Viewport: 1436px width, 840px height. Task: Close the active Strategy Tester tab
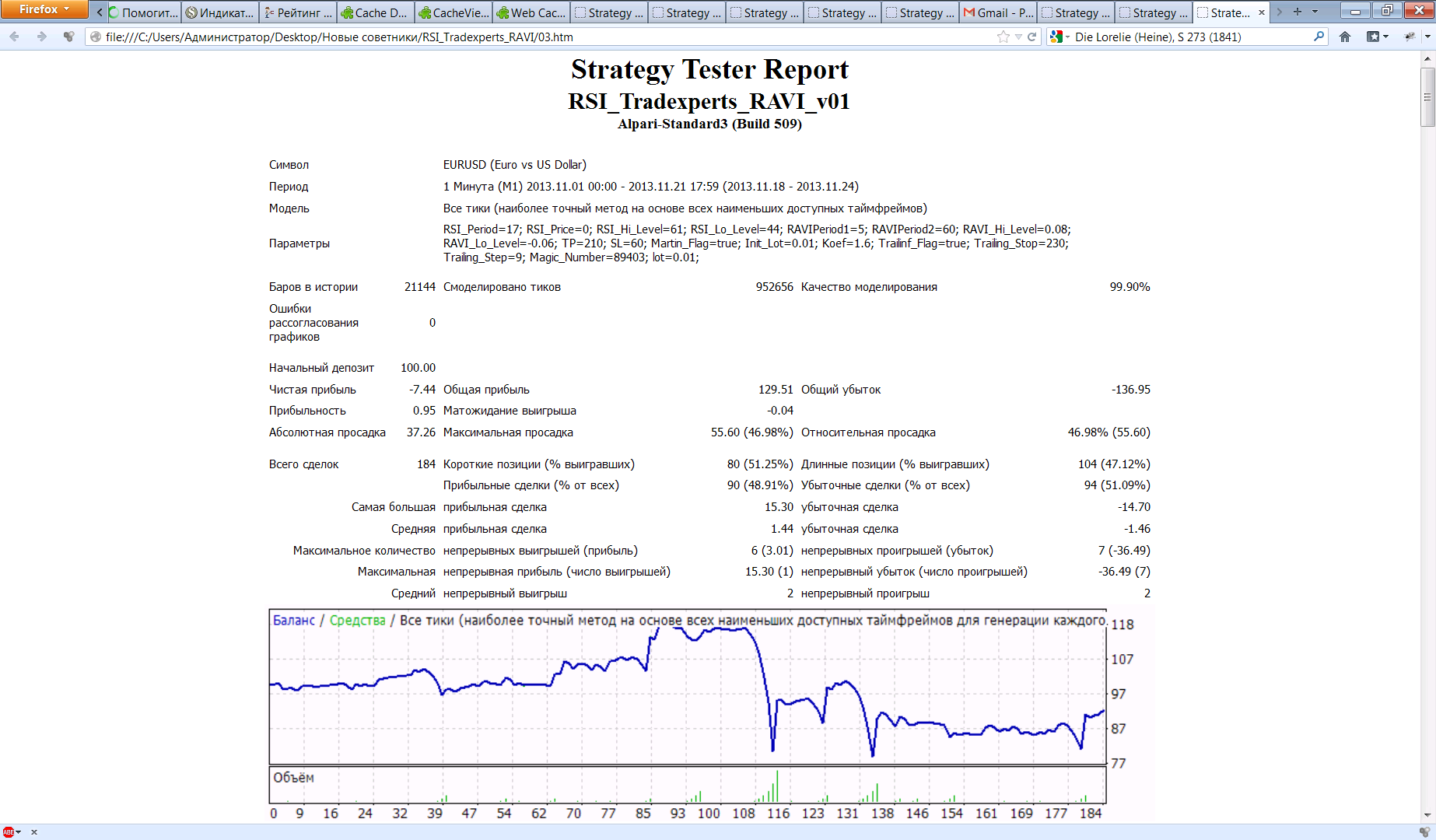pyautogui.click(x=1262, y=12)
